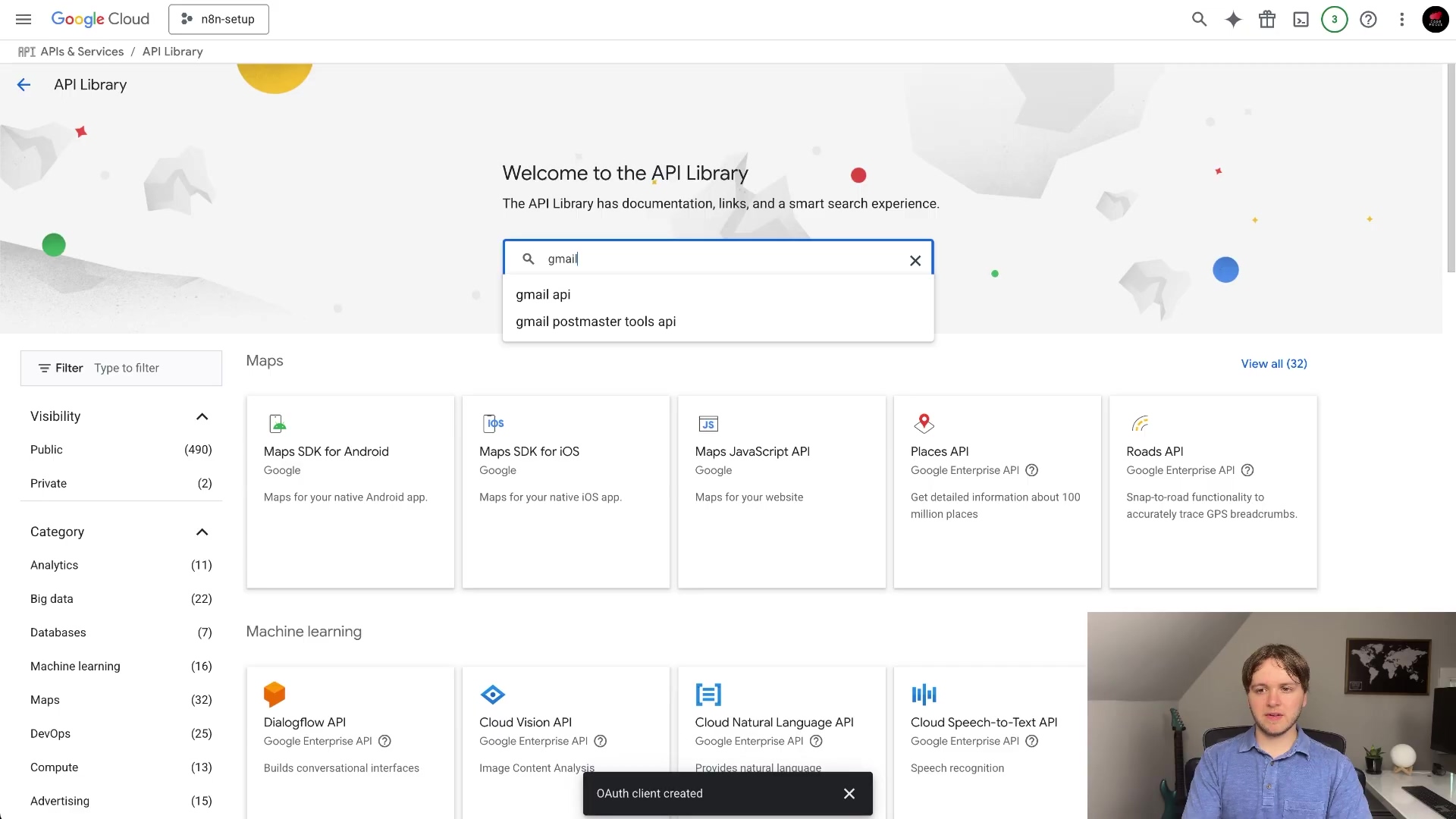Open the Maps SDK for iOS title
Viewport: 1456px width, 819px height.
pos(529,451)
